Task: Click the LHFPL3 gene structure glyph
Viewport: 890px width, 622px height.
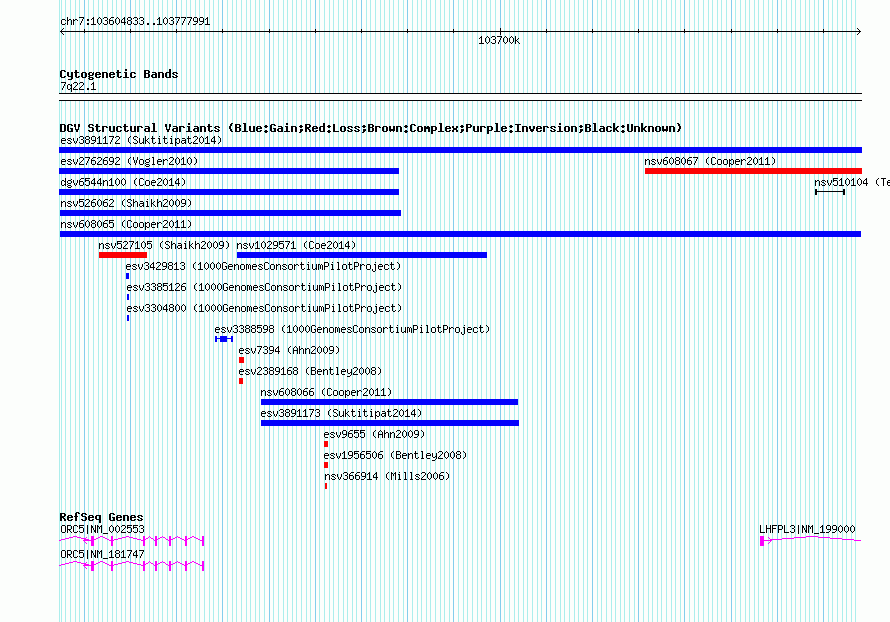Action: pos(811,540)
